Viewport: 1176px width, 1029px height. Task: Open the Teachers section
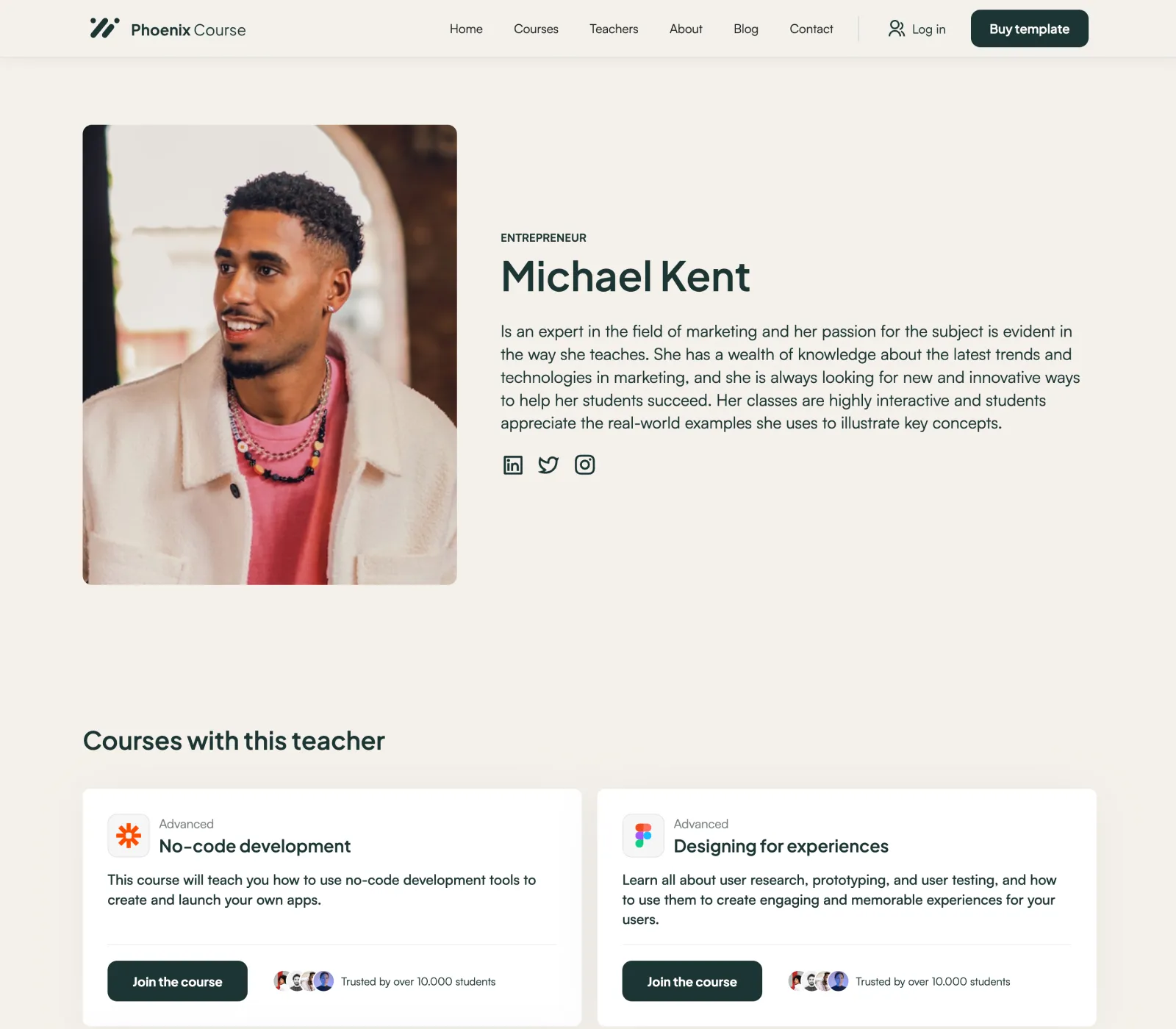coord(614,29)
